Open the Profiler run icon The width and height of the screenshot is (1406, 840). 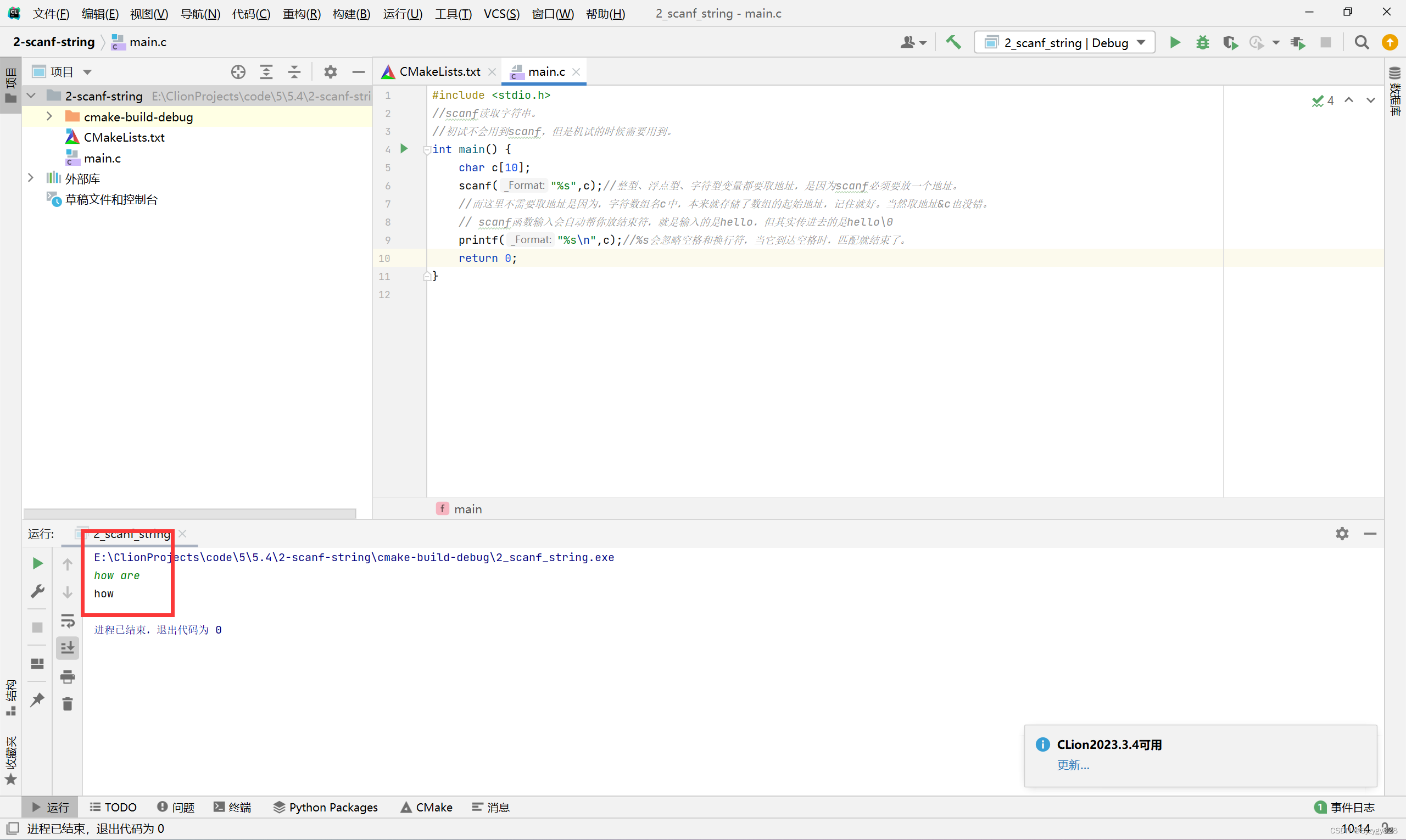(1257, 42)
